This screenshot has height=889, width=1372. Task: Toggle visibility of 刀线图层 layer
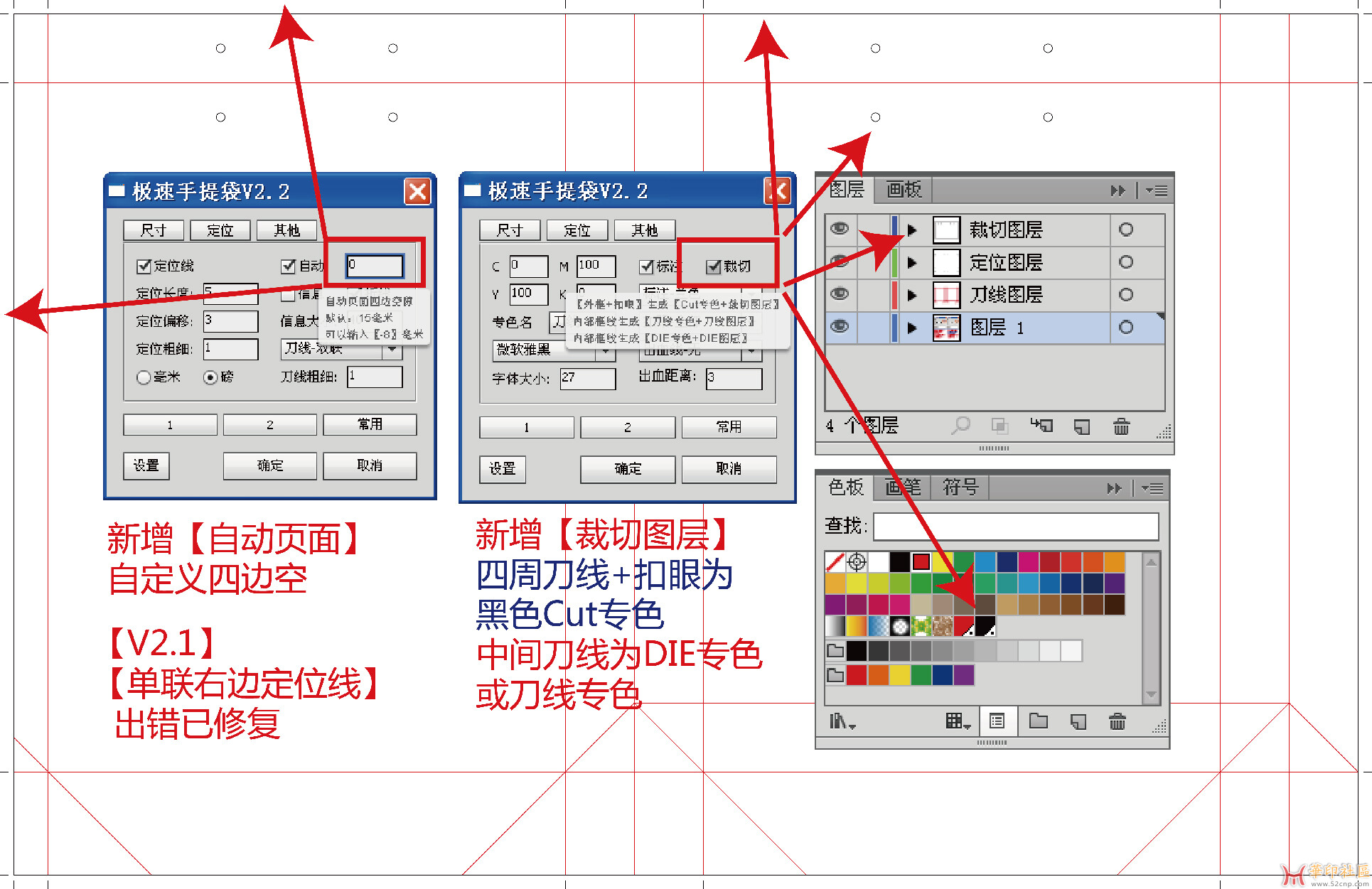(x=840, y=293)
